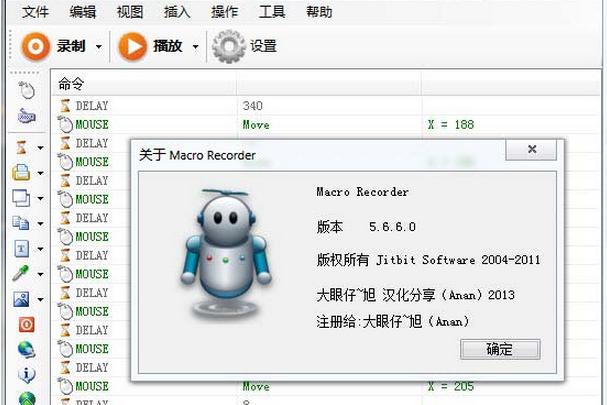Close the 关于 Macro Recorder dialog
Viewport: 607px width, 405px height.
[531, 149]
